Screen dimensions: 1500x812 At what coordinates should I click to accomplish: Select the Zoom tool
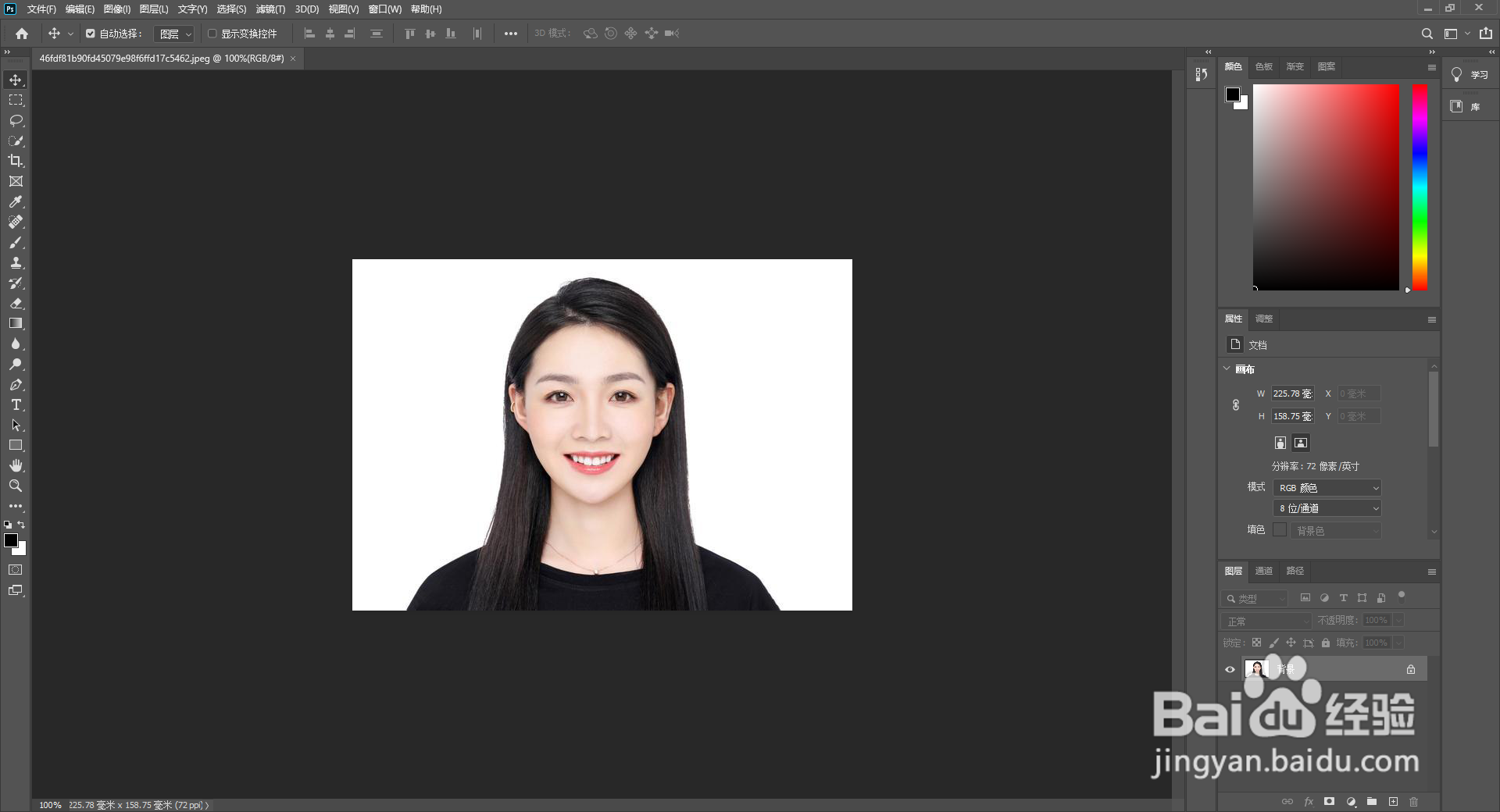[x=16, y=485]
